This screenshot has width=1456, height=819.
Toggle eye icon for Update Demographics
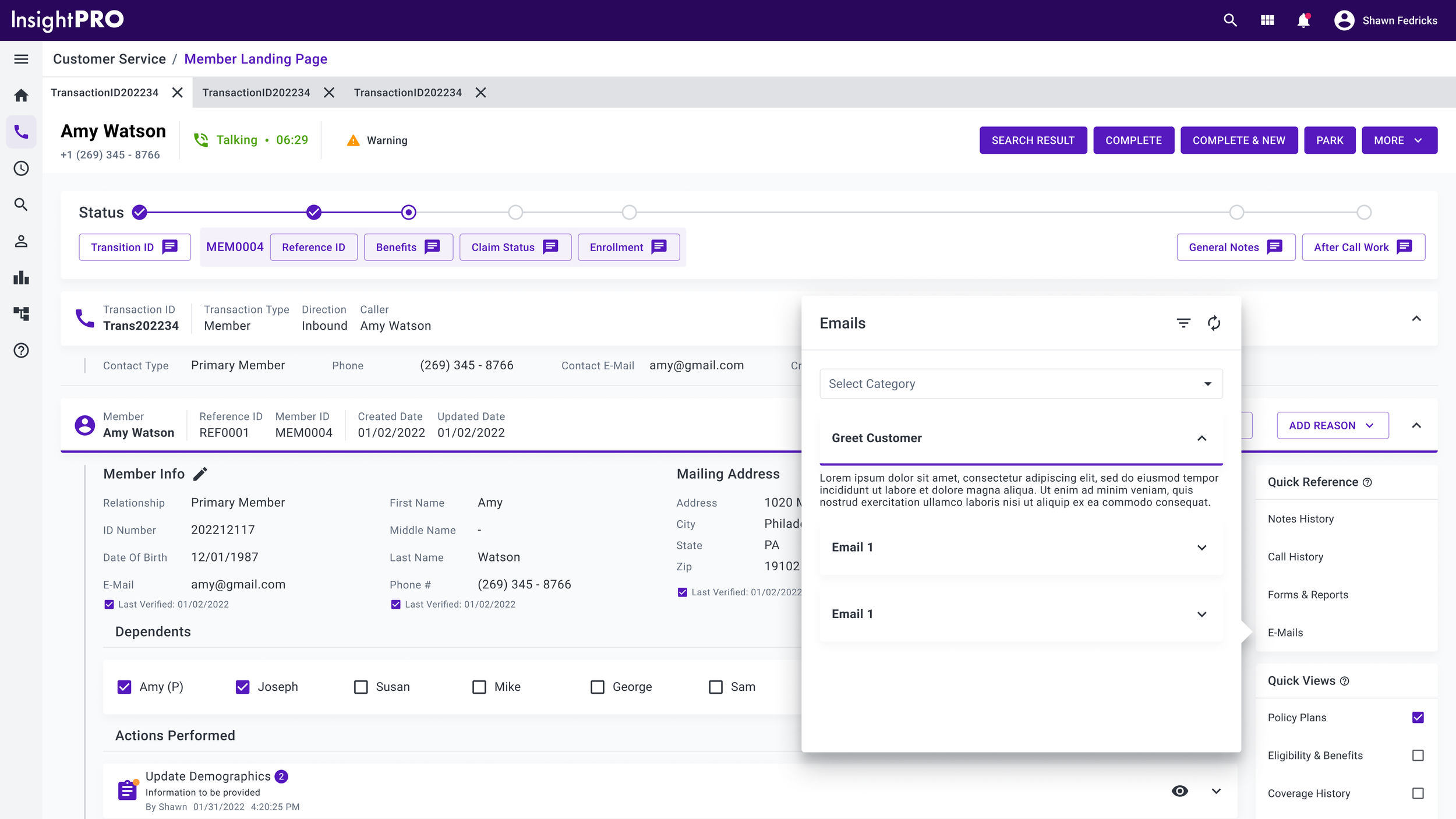1179,790
